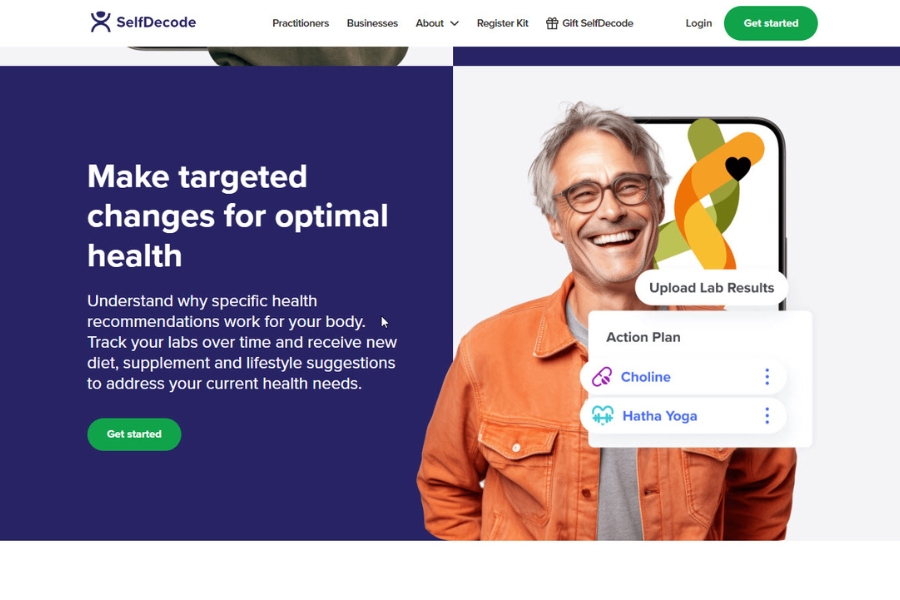Click the Get started button in header
Viewport: 900px width, 600px height.
[x=771, y=23]
